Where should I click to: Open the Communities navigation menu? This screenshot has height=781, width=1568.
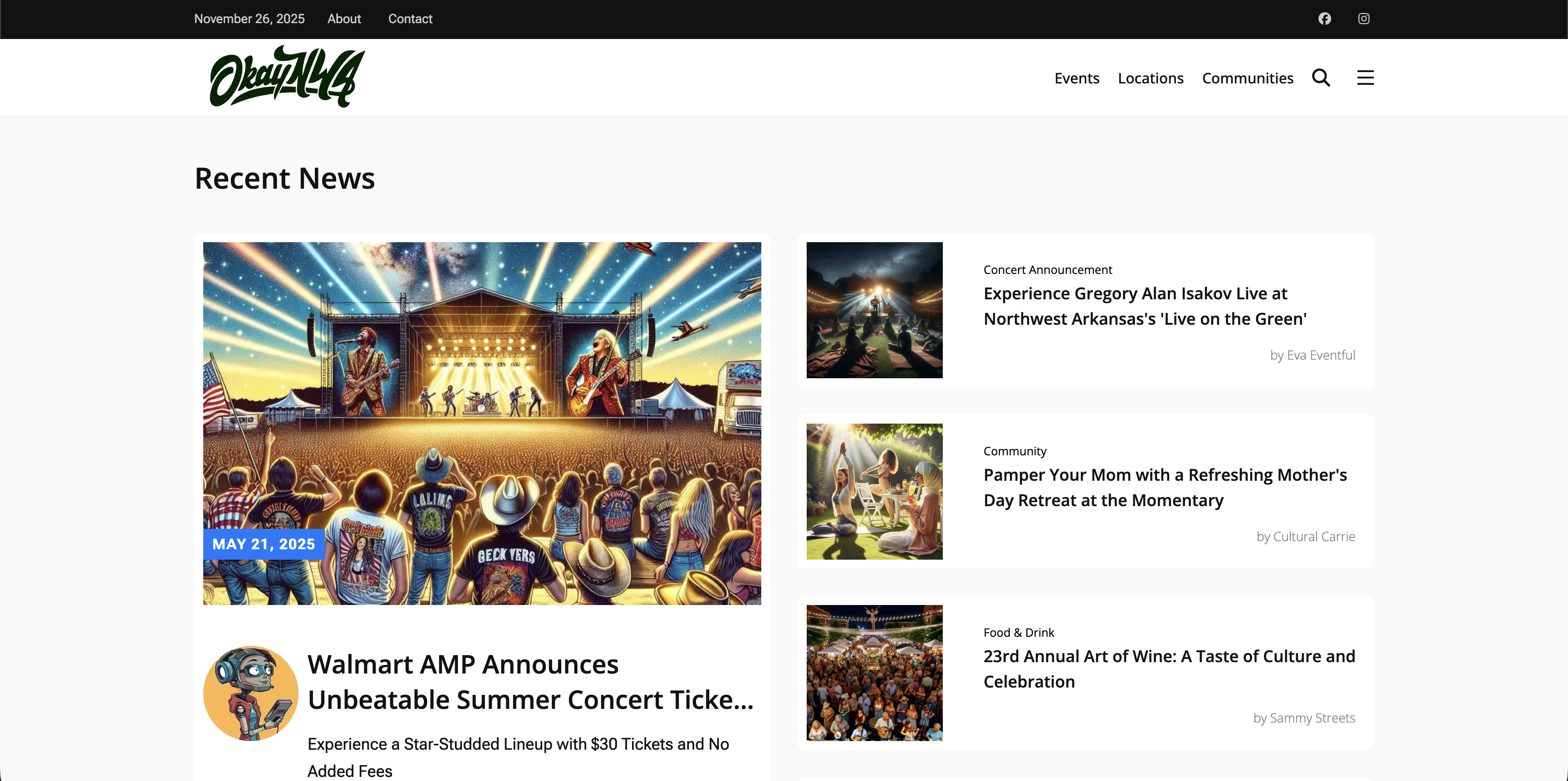(x=1248, y=77)
